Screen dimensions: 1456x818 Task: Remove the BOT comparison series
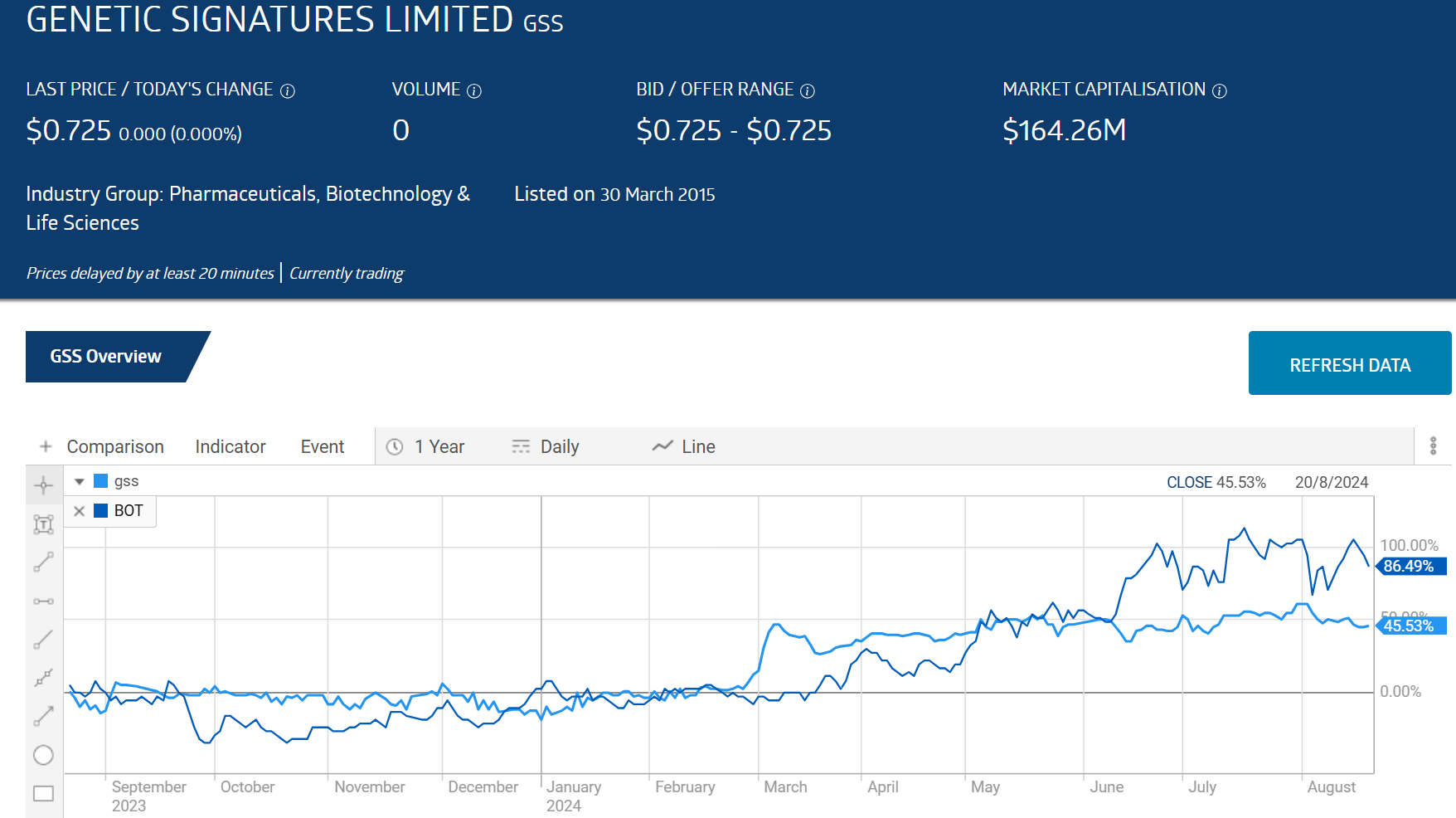[x=80, y=511]
